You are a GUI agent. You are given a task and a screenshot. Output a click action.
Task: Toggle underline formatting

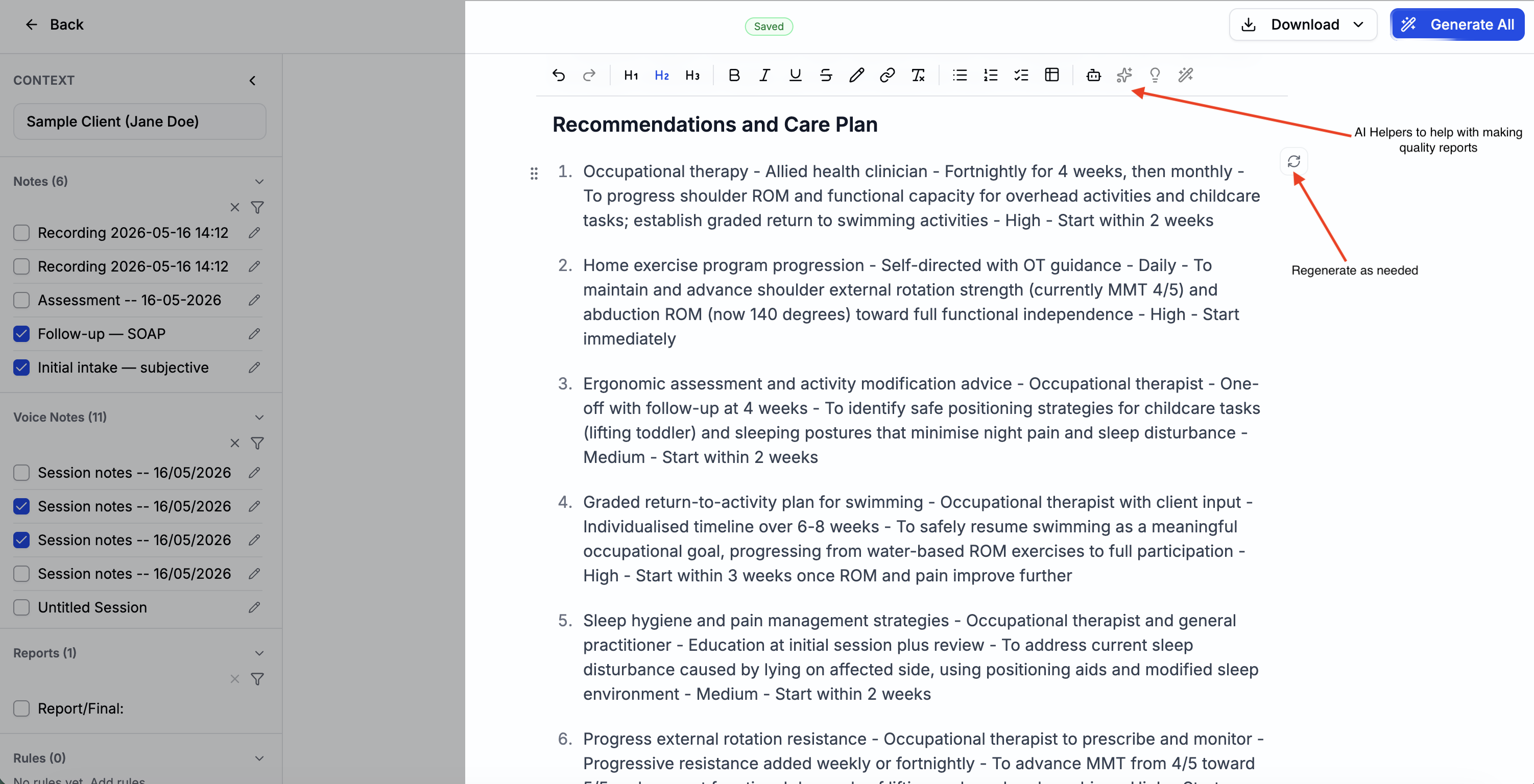pyautogui.click(x=795, y=75)
